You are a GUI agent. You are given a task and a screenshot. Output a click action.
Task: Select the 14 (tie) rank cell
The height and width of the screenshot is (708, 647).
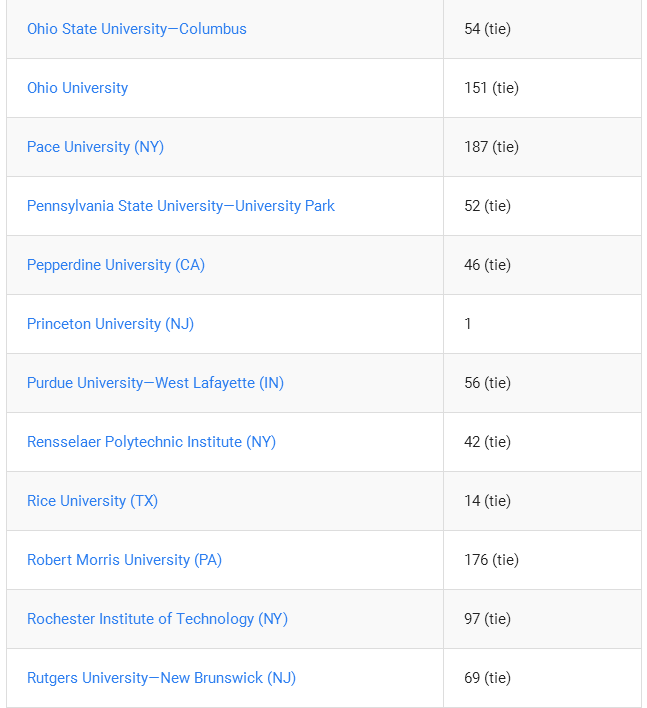point(542,501)
